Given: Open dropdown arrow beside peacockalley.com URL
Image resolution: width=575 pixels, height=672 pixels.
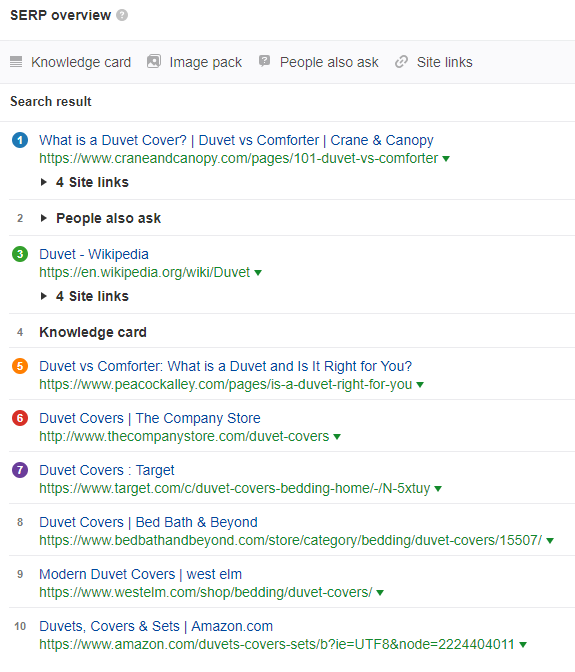Looking at the screenshot, I should tap(420, 385).
